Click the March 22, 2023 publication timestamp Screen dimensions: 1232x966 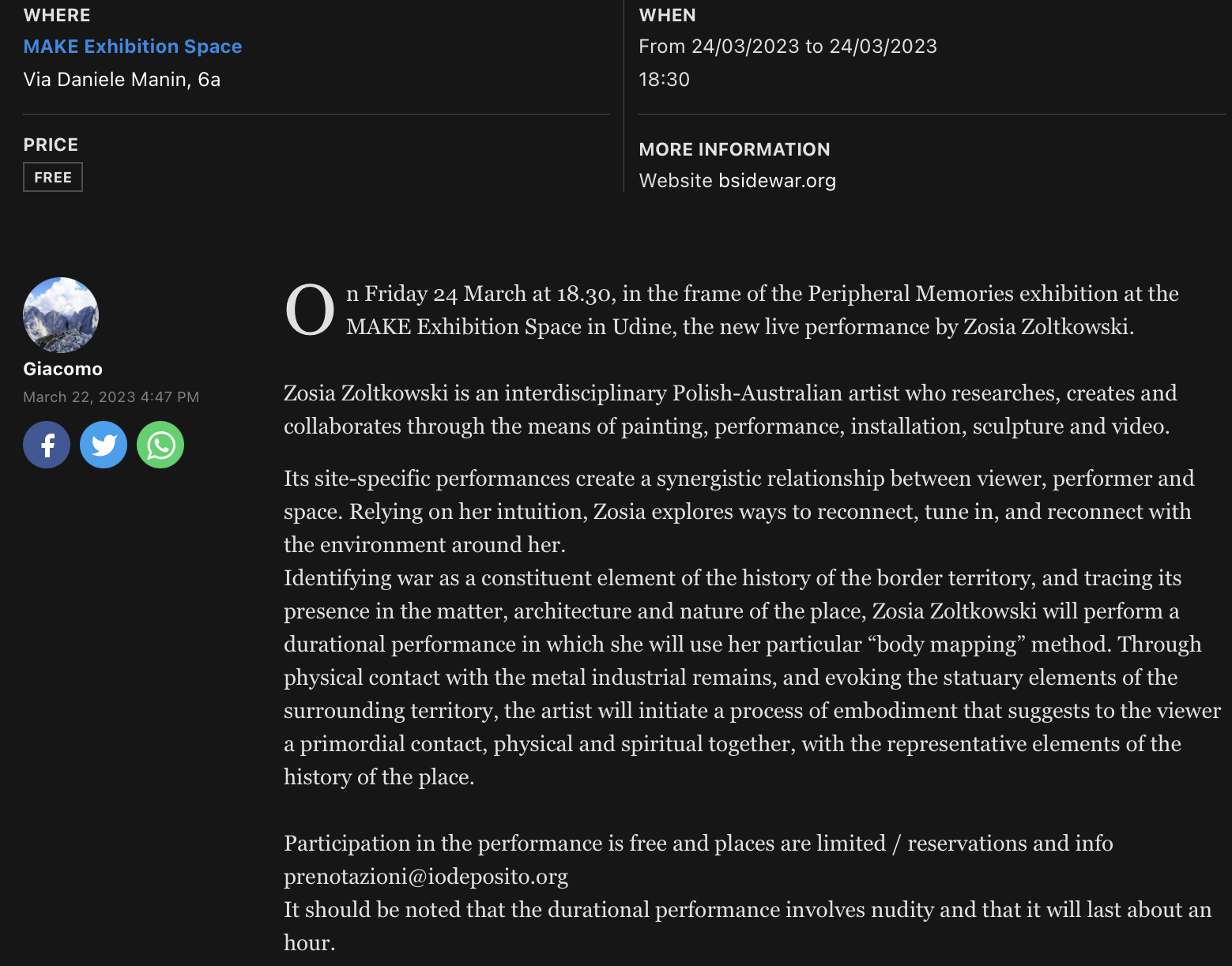[111, 397]
